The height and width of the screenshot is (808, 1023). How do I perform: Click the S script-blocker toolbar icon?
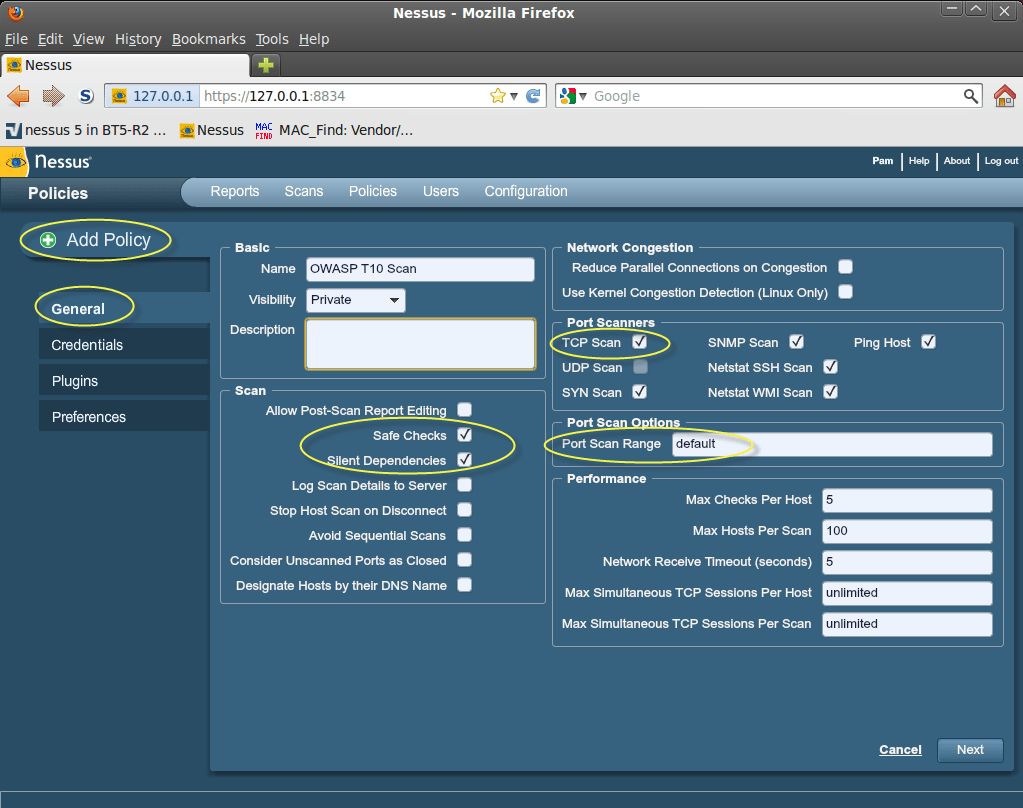tap(86, 96)
